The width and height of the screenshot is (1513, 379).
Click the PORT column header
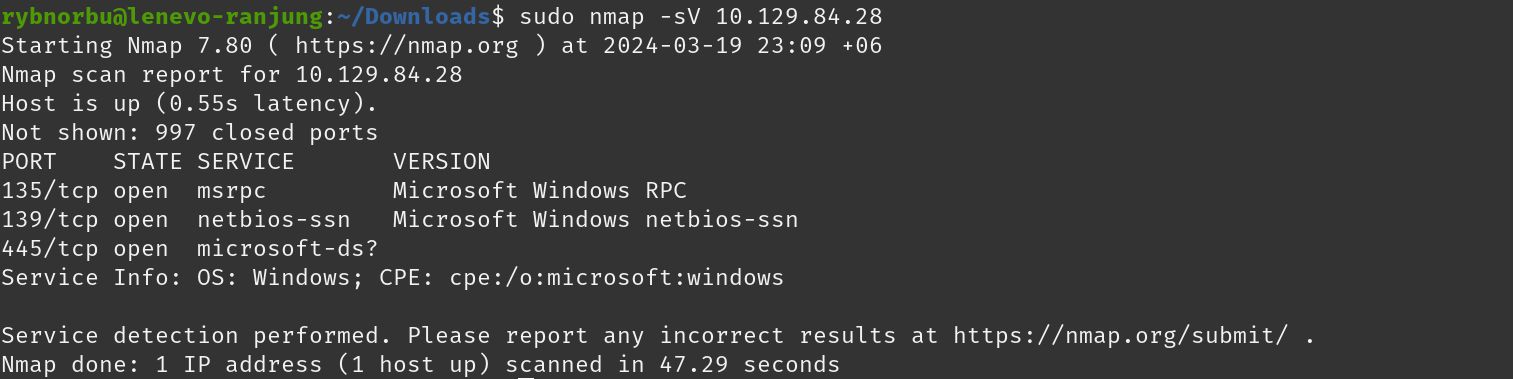(x=28, y=161)
